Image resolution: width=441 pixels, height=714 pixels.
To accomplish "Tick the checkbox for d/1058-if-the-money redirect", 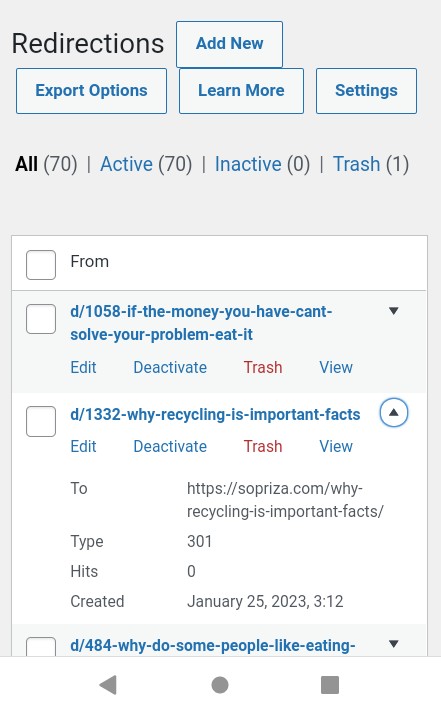I will (41, 319).
